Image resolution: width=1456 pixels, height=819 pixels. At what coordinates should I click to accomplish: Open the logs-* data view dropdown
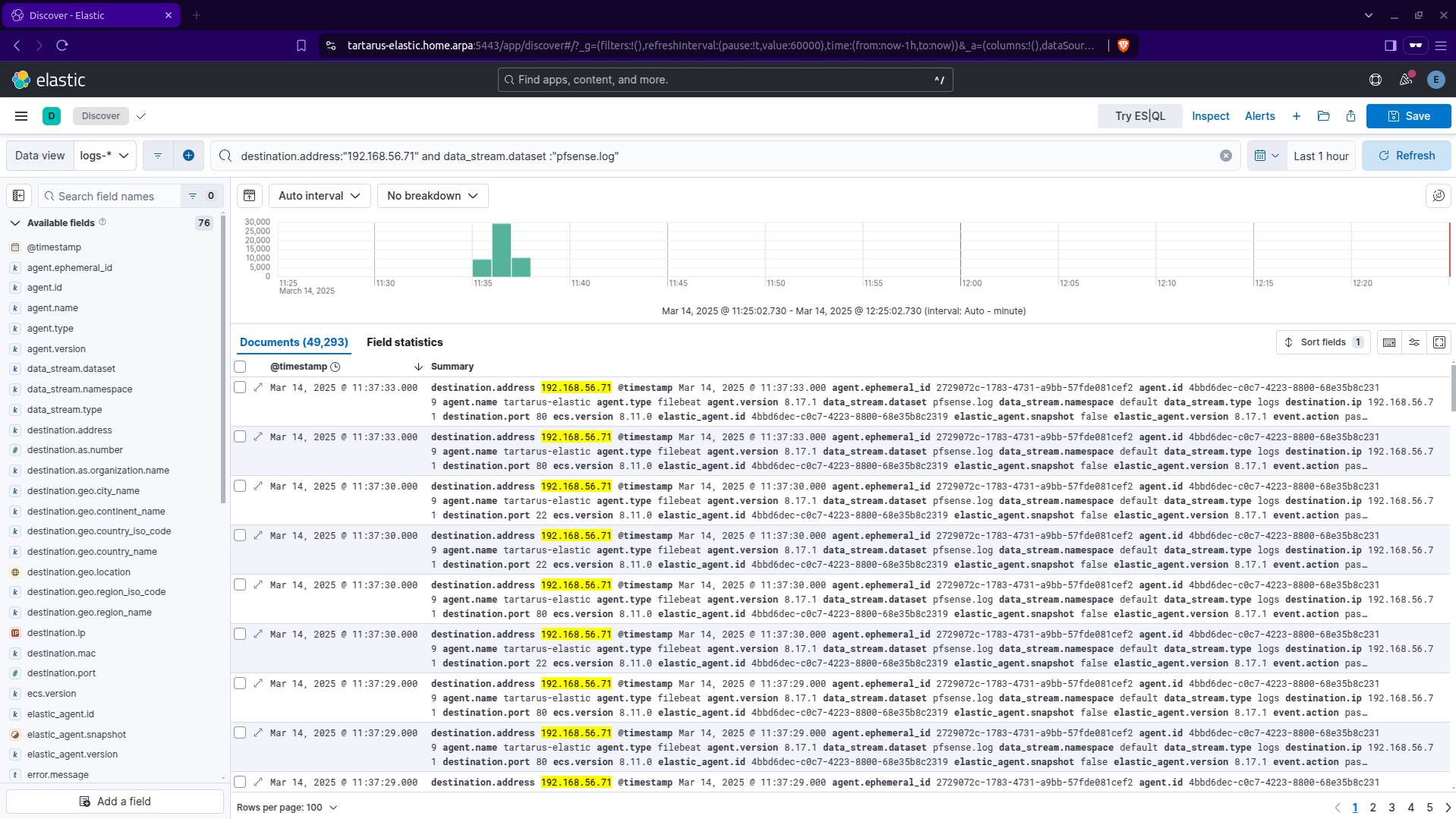click(105, 156)
